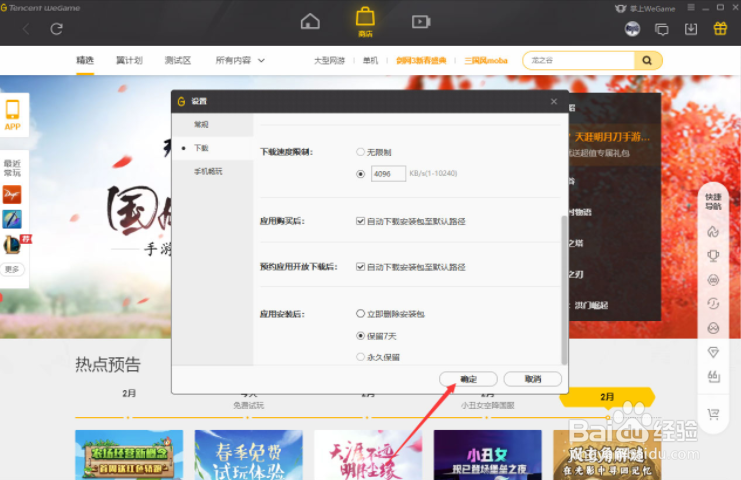
Task: Launch the League of Legends icon
Action: pyautogui.click(x=12, y=244)
